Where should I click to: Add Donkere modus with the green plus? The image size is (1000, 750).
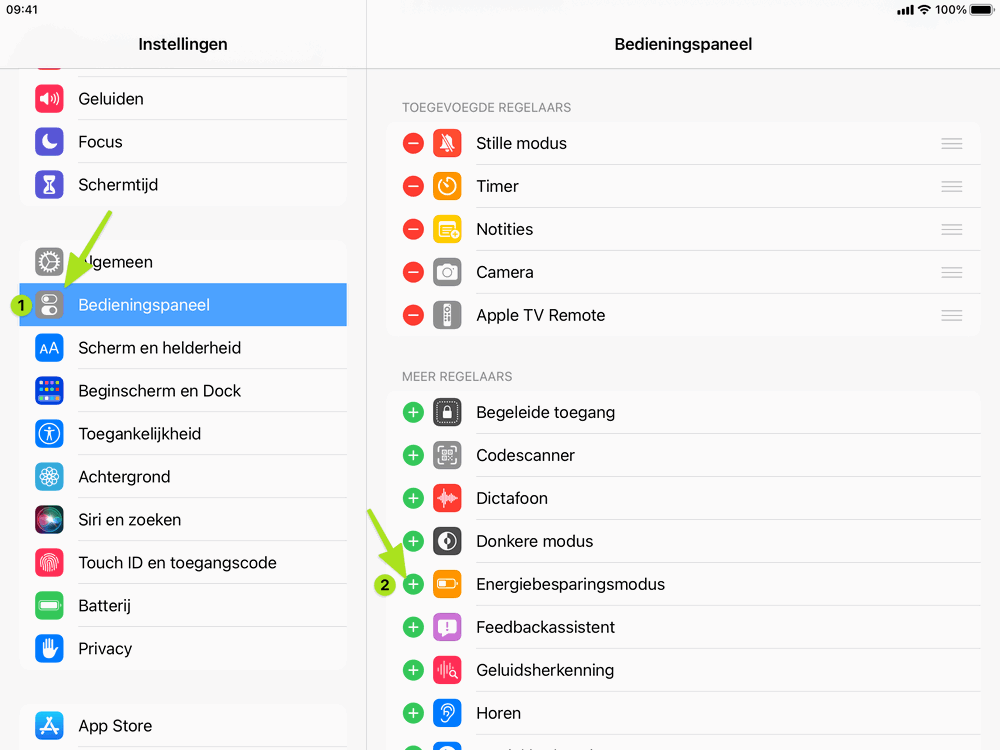tap(413, 541)
